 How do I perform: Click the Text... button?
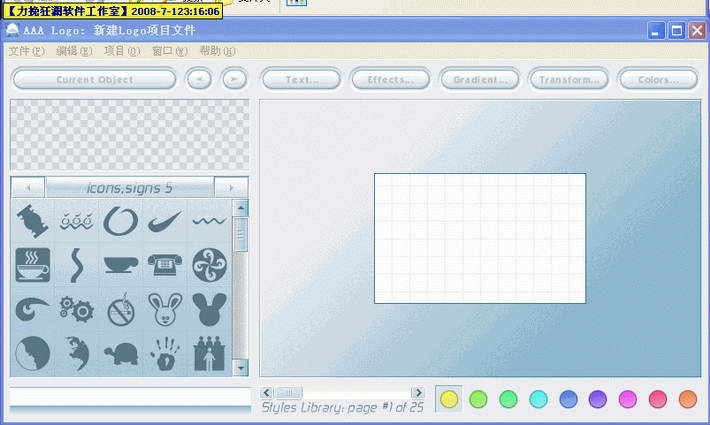pyautogui.click(x=301, y=80)
